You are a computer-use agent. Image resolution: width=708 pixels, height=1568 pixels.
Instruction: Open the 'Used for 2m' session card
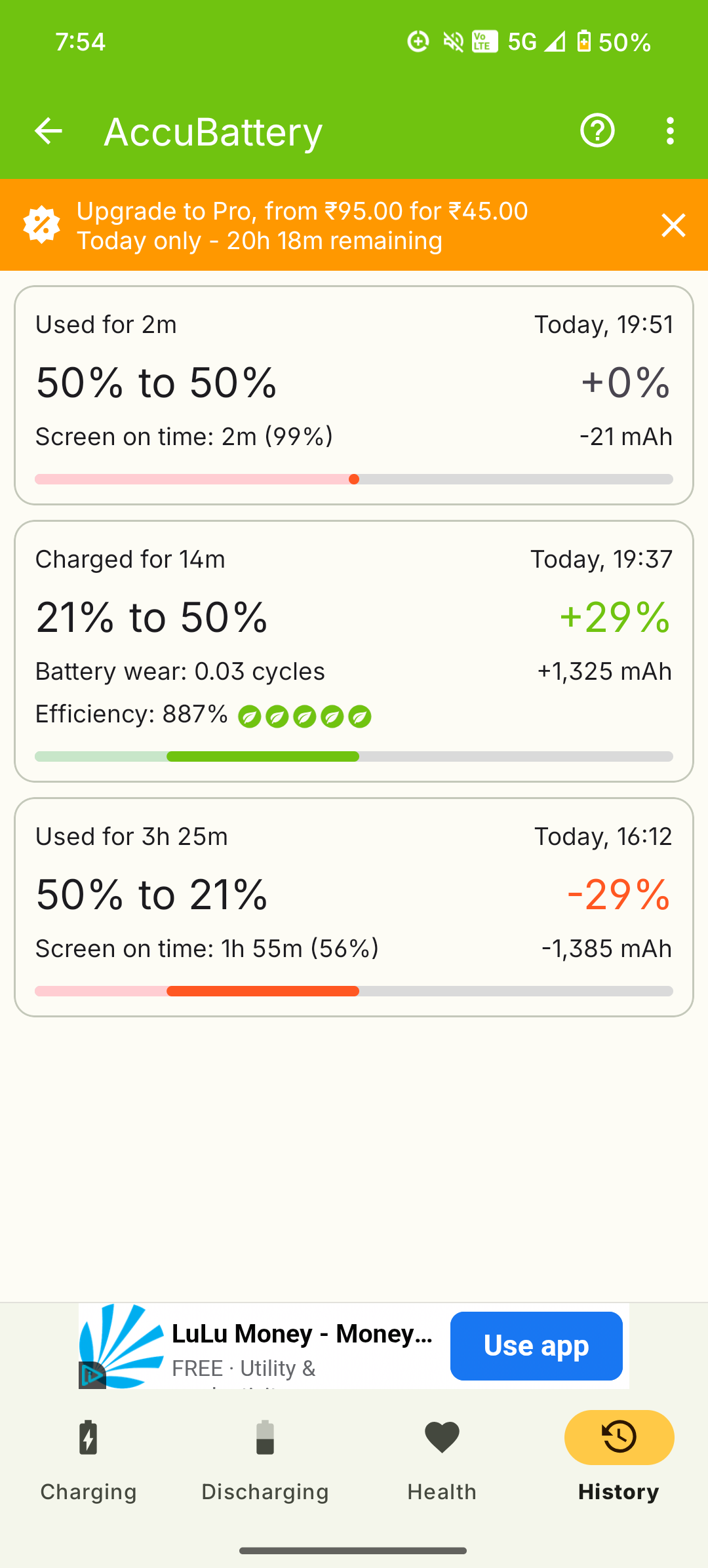pos(354,395)
